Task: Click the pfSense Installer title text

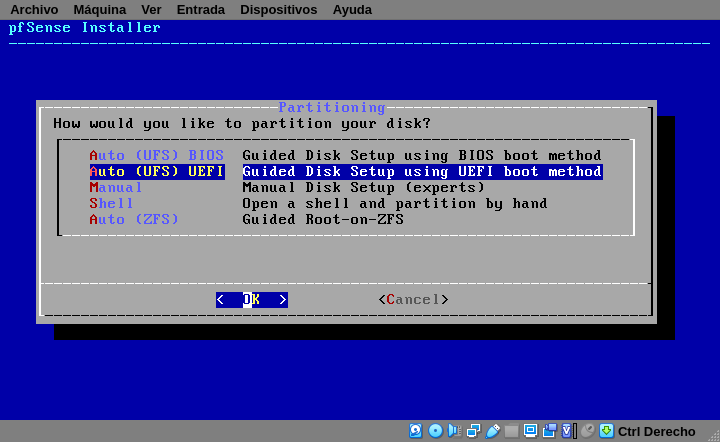Action: pos(85,28)
